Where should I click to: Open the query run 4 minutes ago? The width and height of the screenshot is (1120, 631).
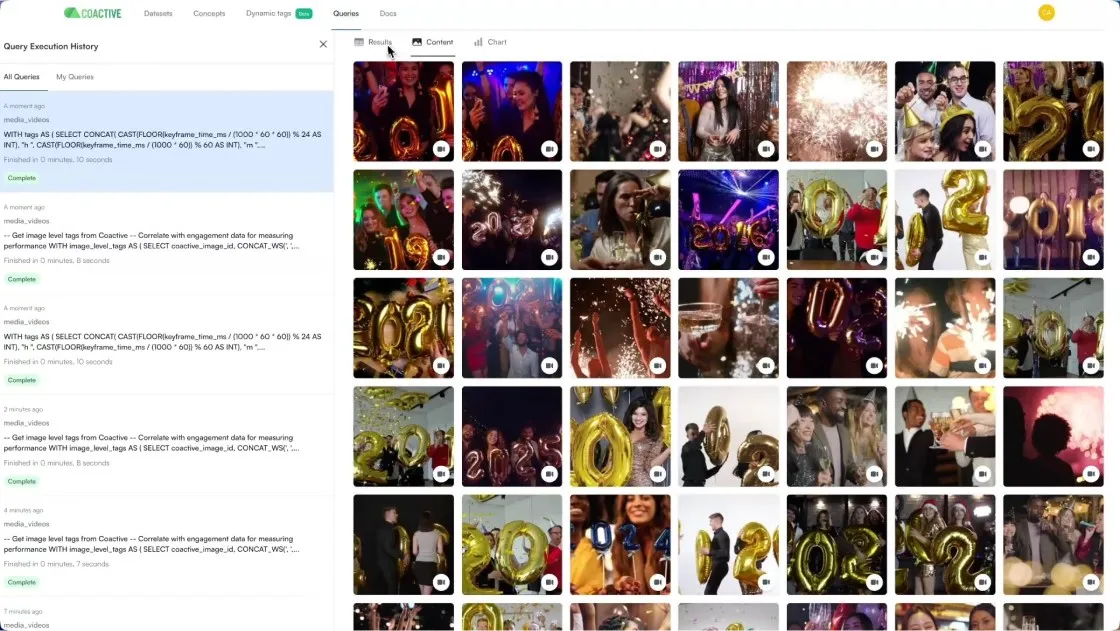click(x=166, y=546)
